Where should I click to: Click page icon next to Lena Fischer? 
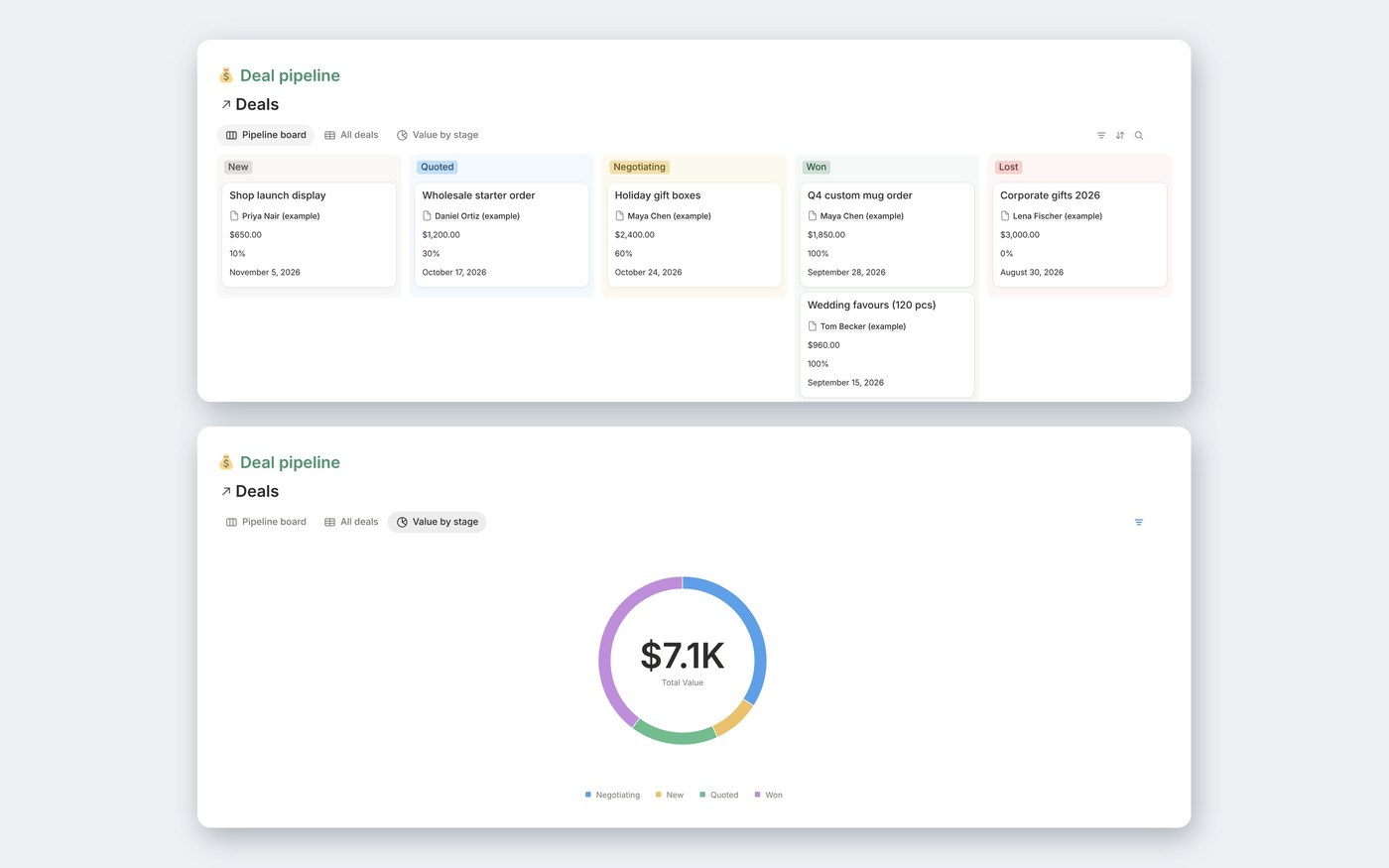point(1005,215)
